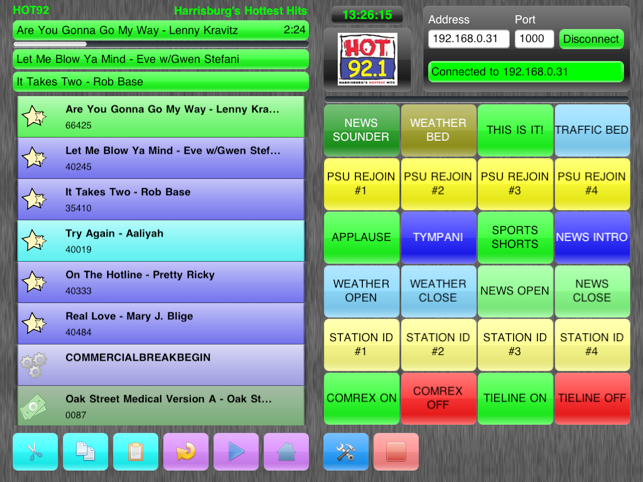Play the PSU REJOIN #4 button

pos(592,184)
